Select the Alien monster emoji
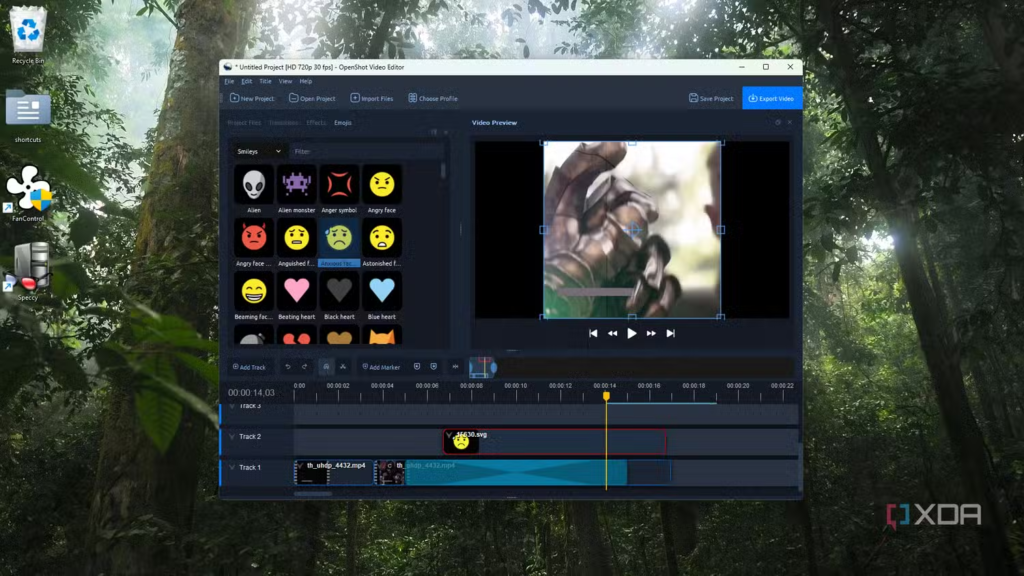Screen dimensions: 1024x576 coord(297,184)
